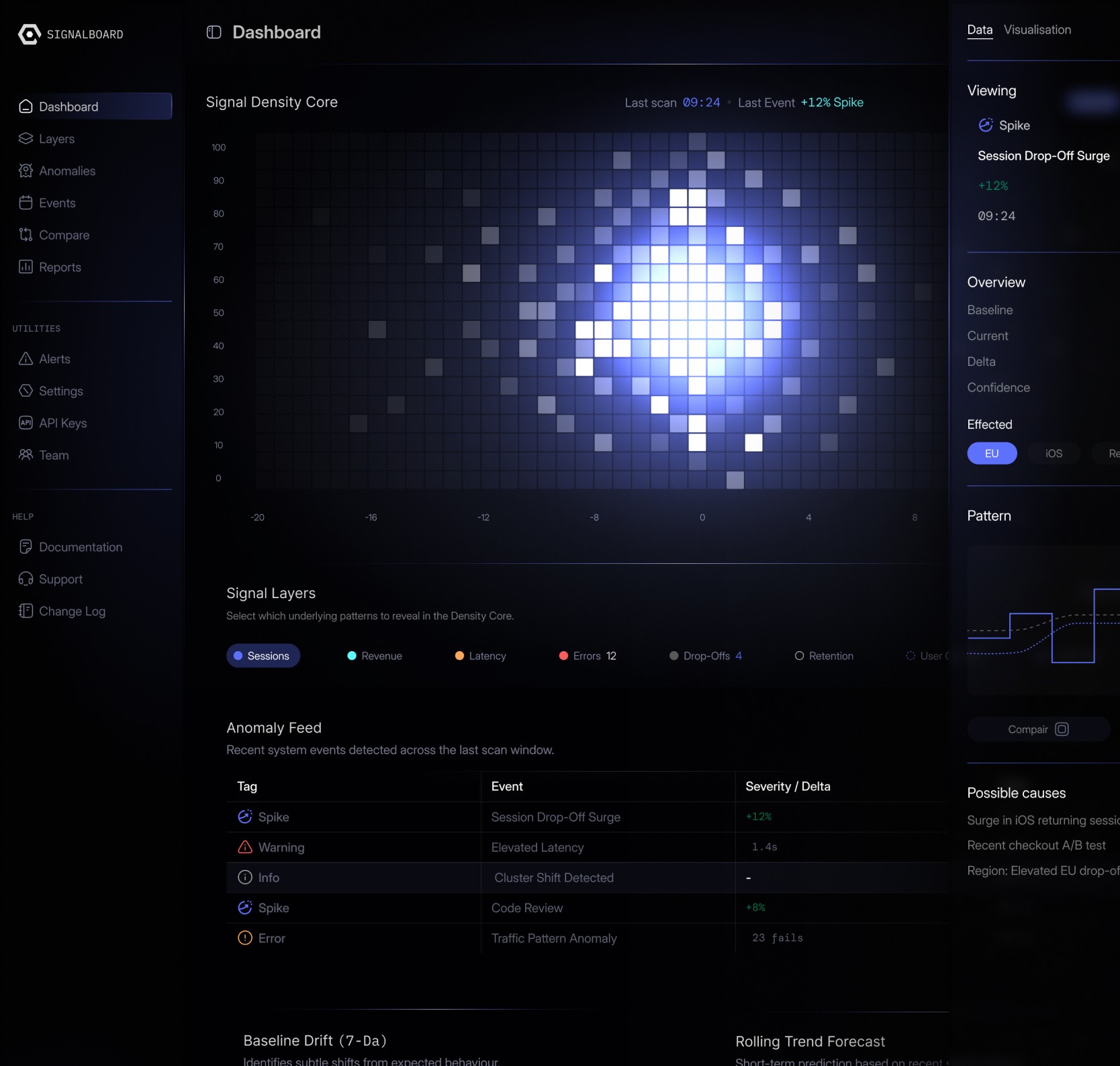This screenshot has height=1066, width=1120.
Task: Click the Support headset icon
Action: (26, 579)
